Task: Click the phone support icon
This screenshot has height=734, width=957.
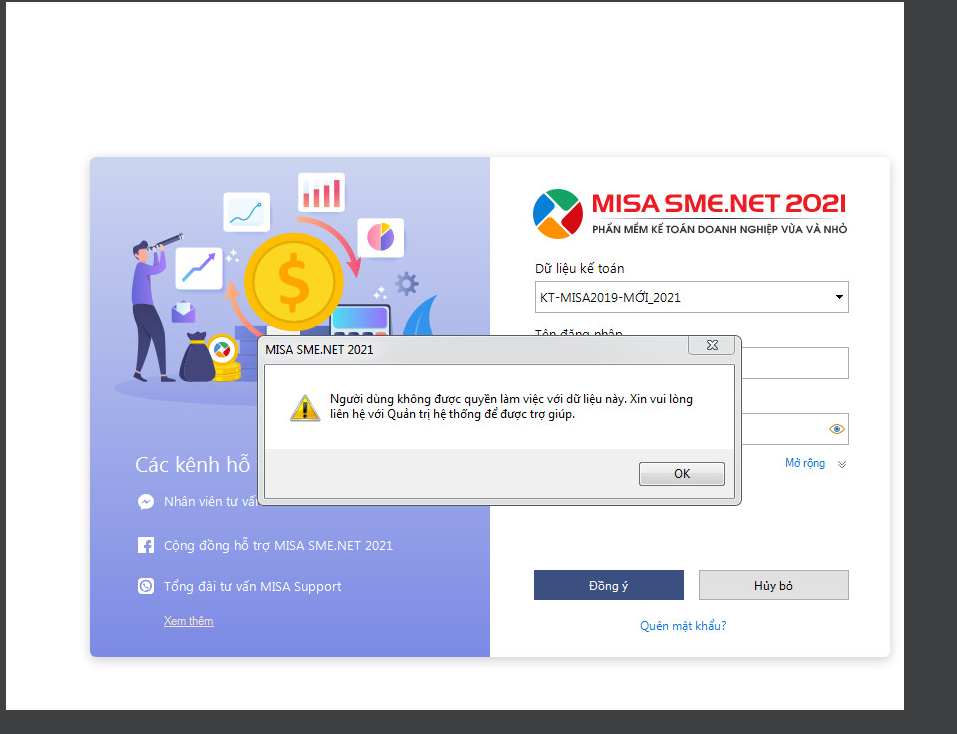Action: (x=146, y=586)
